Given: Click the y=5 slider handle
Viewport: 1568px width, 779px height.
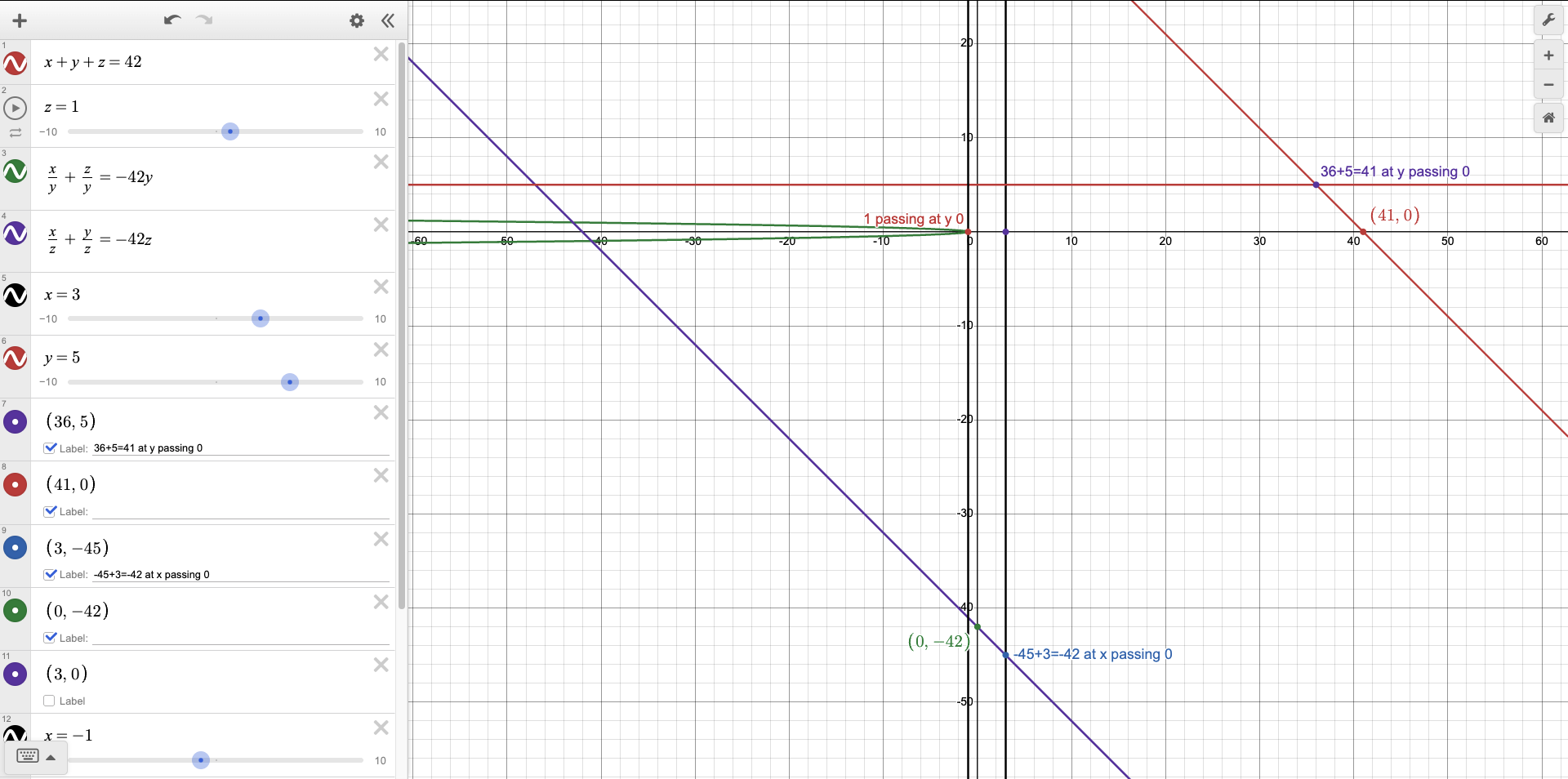Looking at the screenshot, I should tap(290, 382).
